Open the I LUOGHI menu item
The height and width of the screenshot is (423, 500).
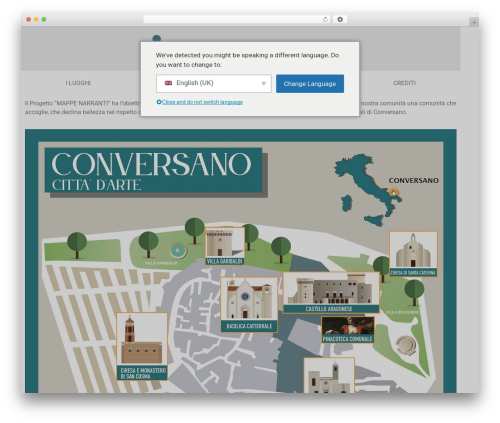(x=78, y=83)
